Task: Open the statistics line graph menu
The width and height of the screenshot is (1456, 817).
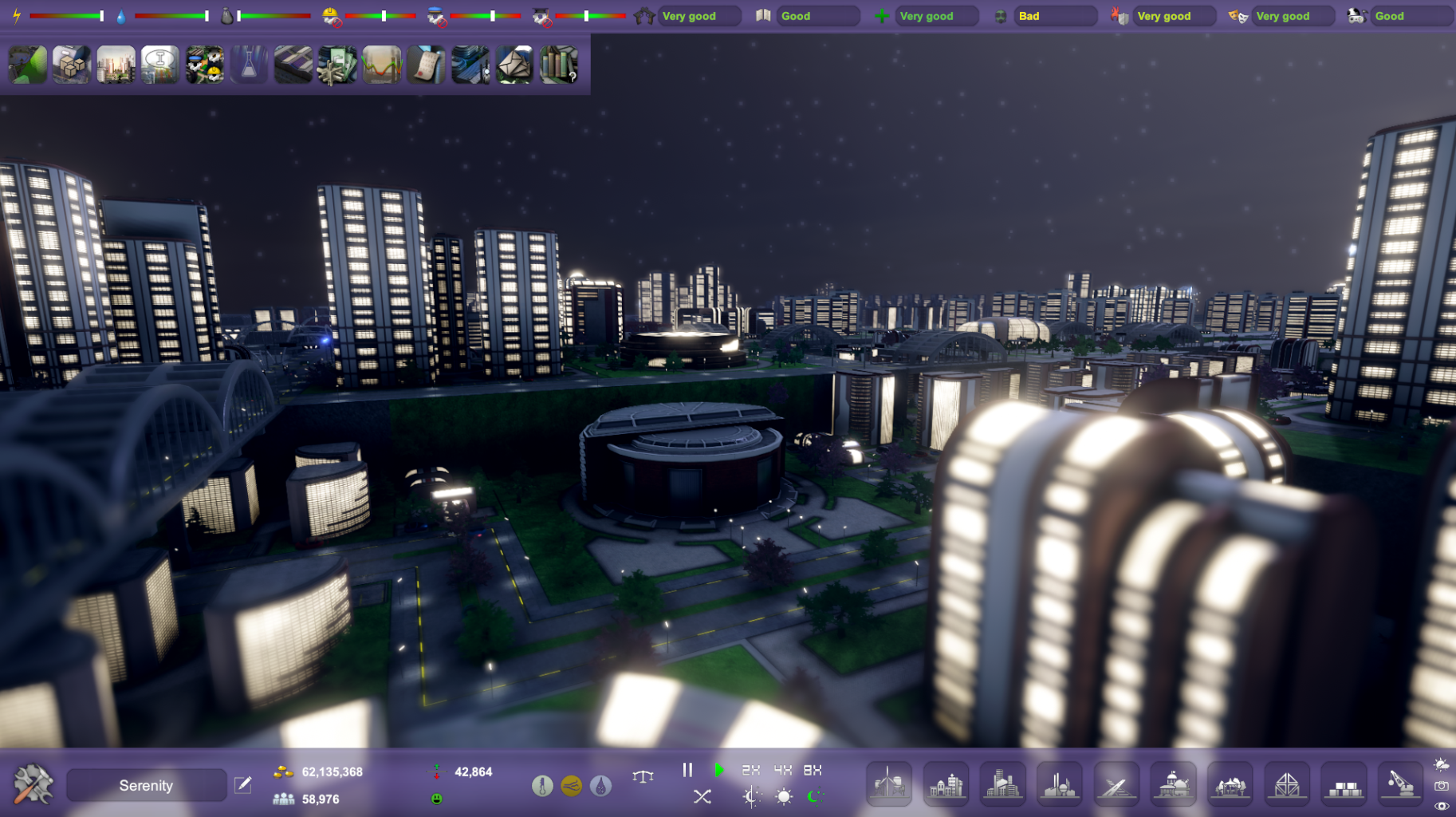Action: (382, 65)
